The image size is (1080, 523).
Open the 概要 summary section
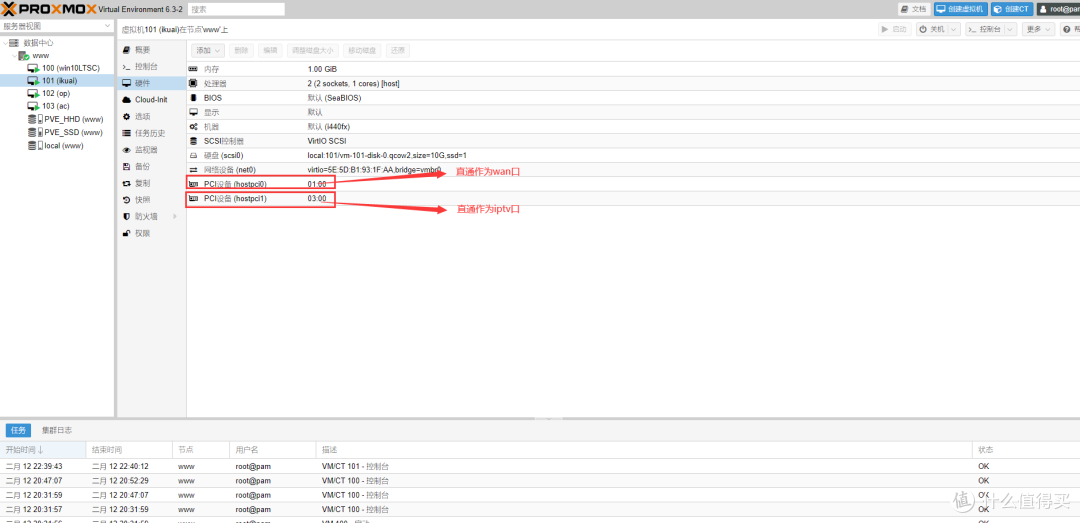click(x=142, y=50)
